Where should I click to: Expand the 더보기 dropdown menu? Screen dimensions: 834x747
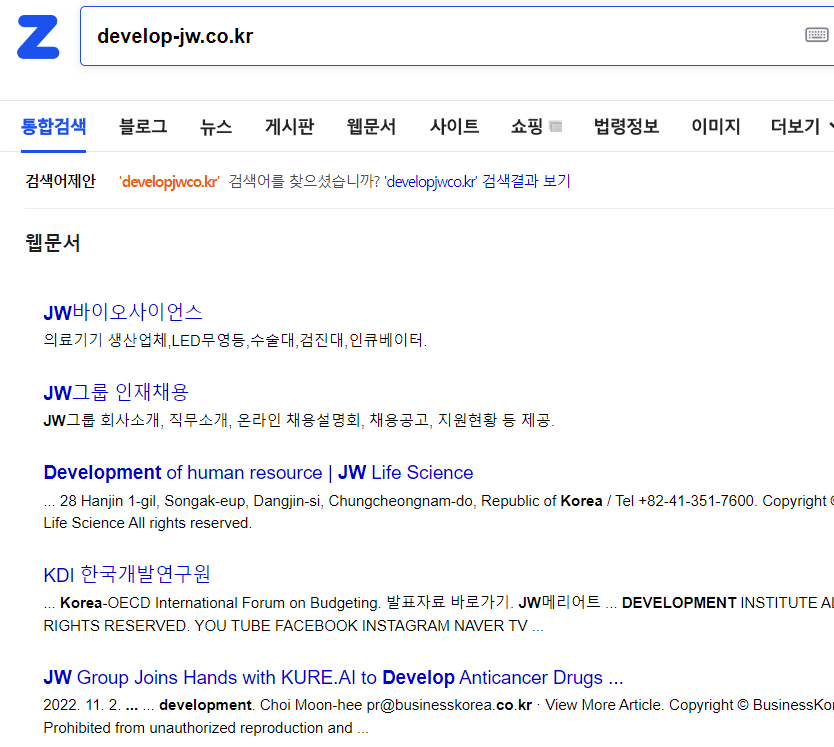pos(801,127)
